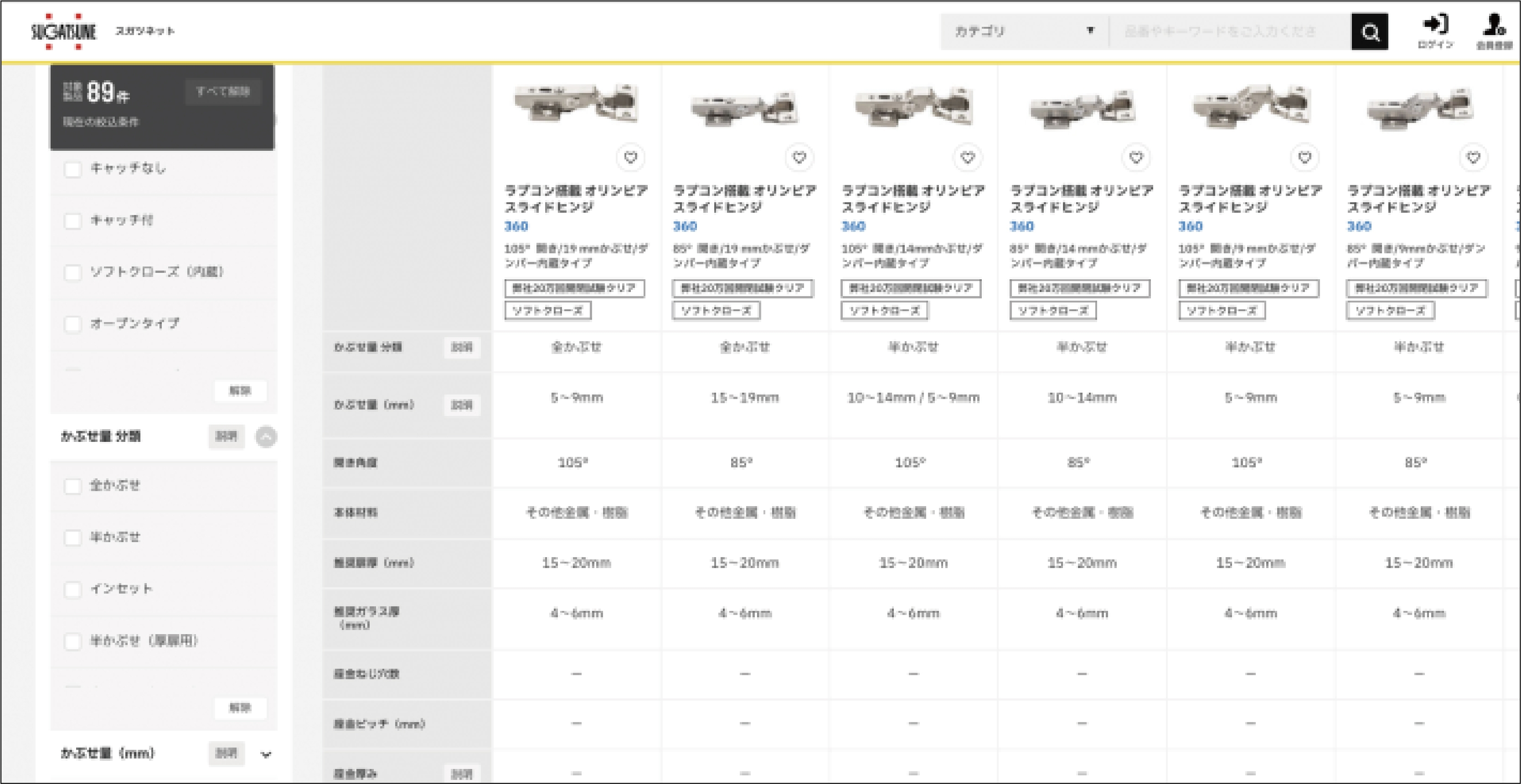This screenshot has width=1521, height=784.
Task: Collapse the かぶせ量 分類 filter section
Action: tap(266, 437)
